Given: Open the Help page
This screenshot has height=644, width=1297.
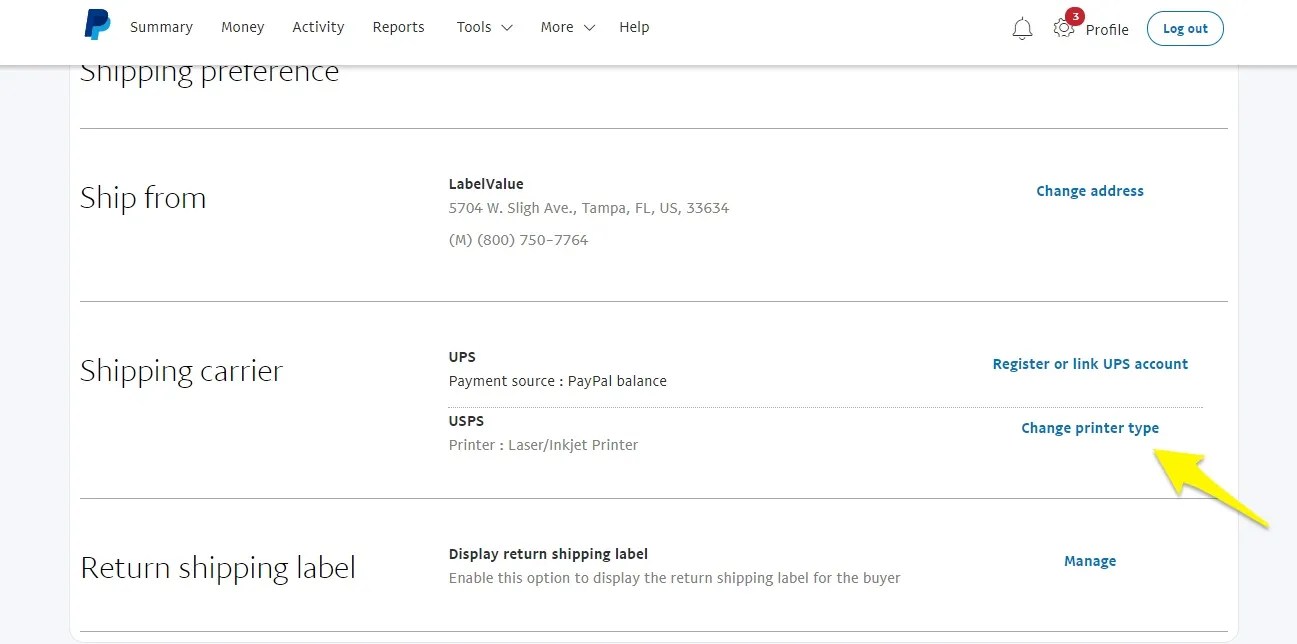Looking at the screenshot, I should point(634,27).
